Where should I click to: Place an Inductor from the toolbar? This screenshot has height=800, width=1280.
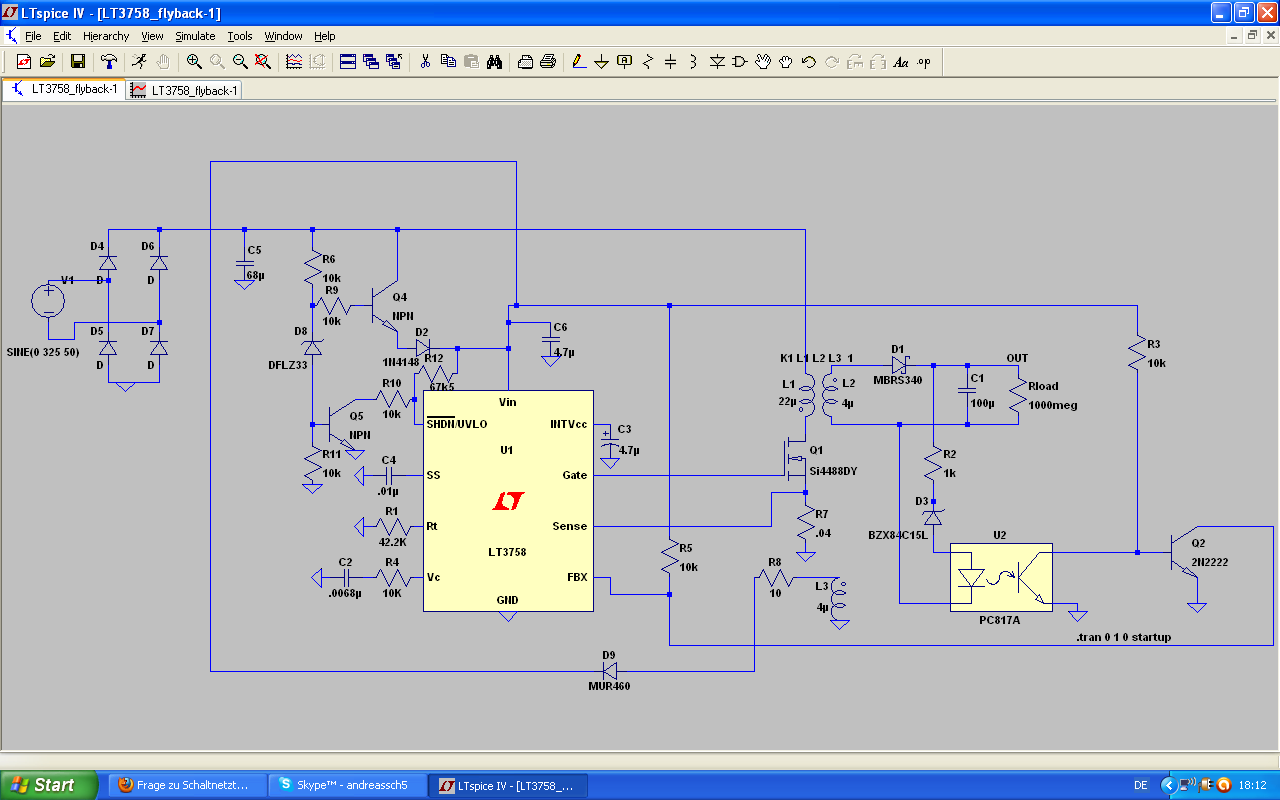pos(694,62)
